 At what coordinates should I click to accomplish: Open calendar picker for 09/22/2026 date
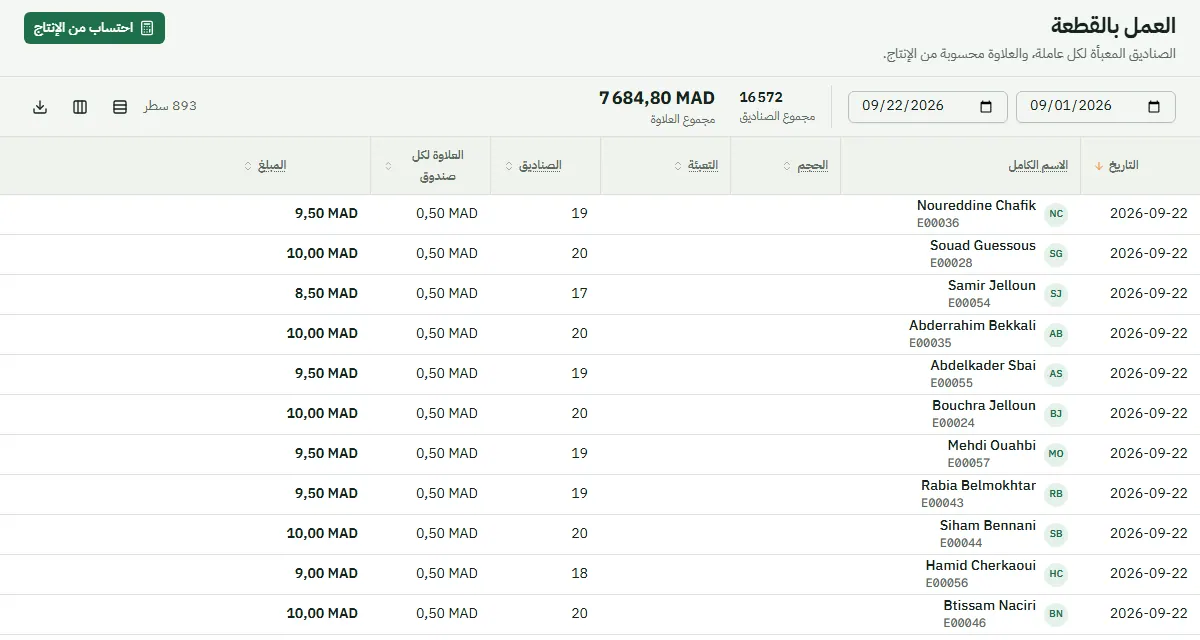(986, 107)
